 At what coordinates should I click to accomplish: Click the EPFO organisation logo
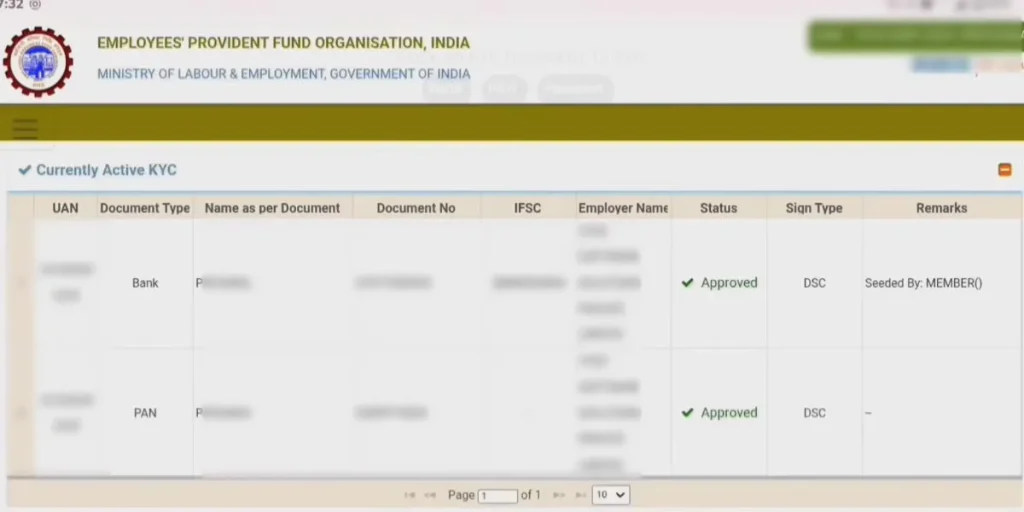38,61
